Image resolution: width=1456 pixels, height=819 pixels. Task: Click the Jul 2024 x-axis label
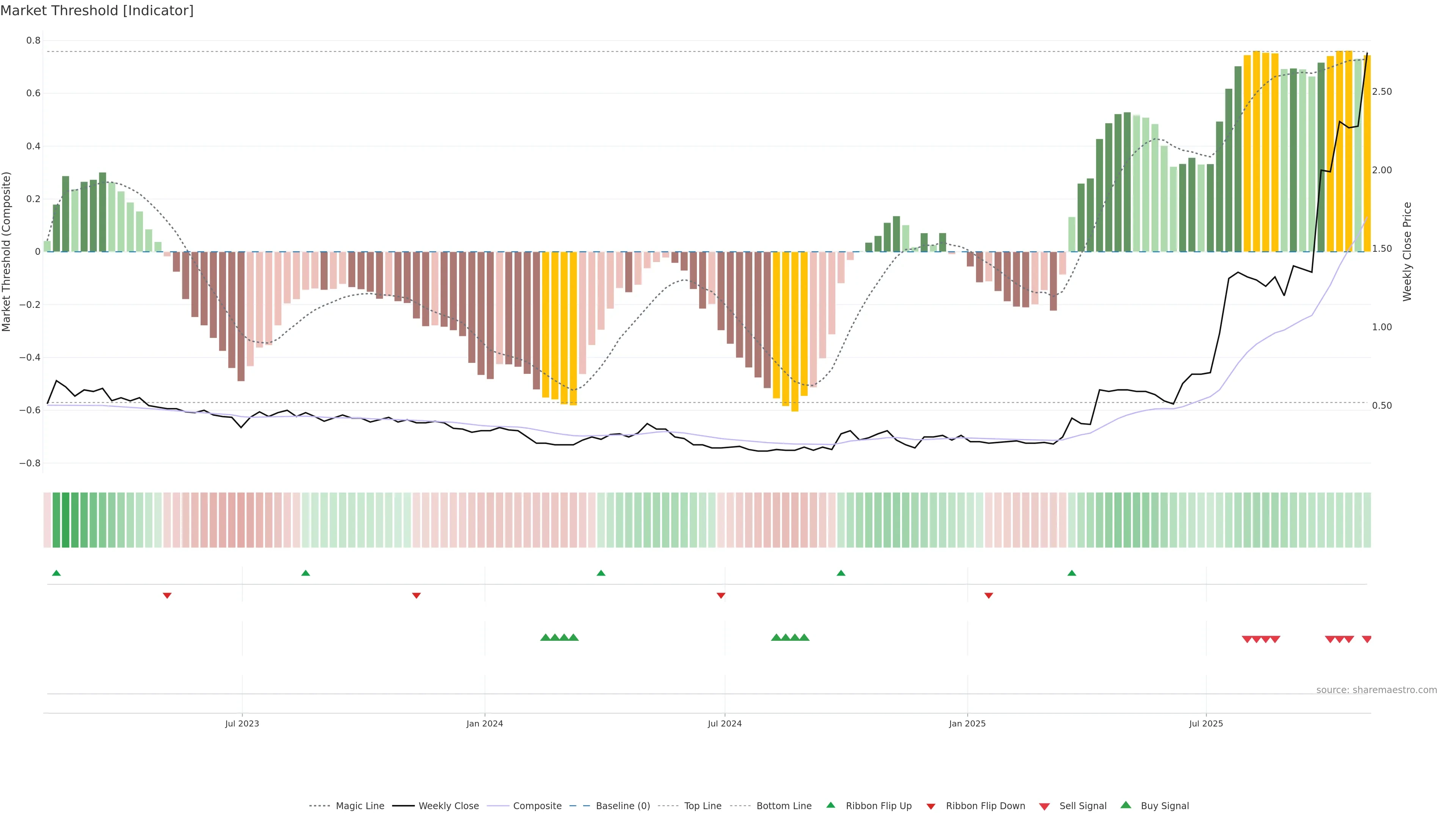tap(725, 723)
